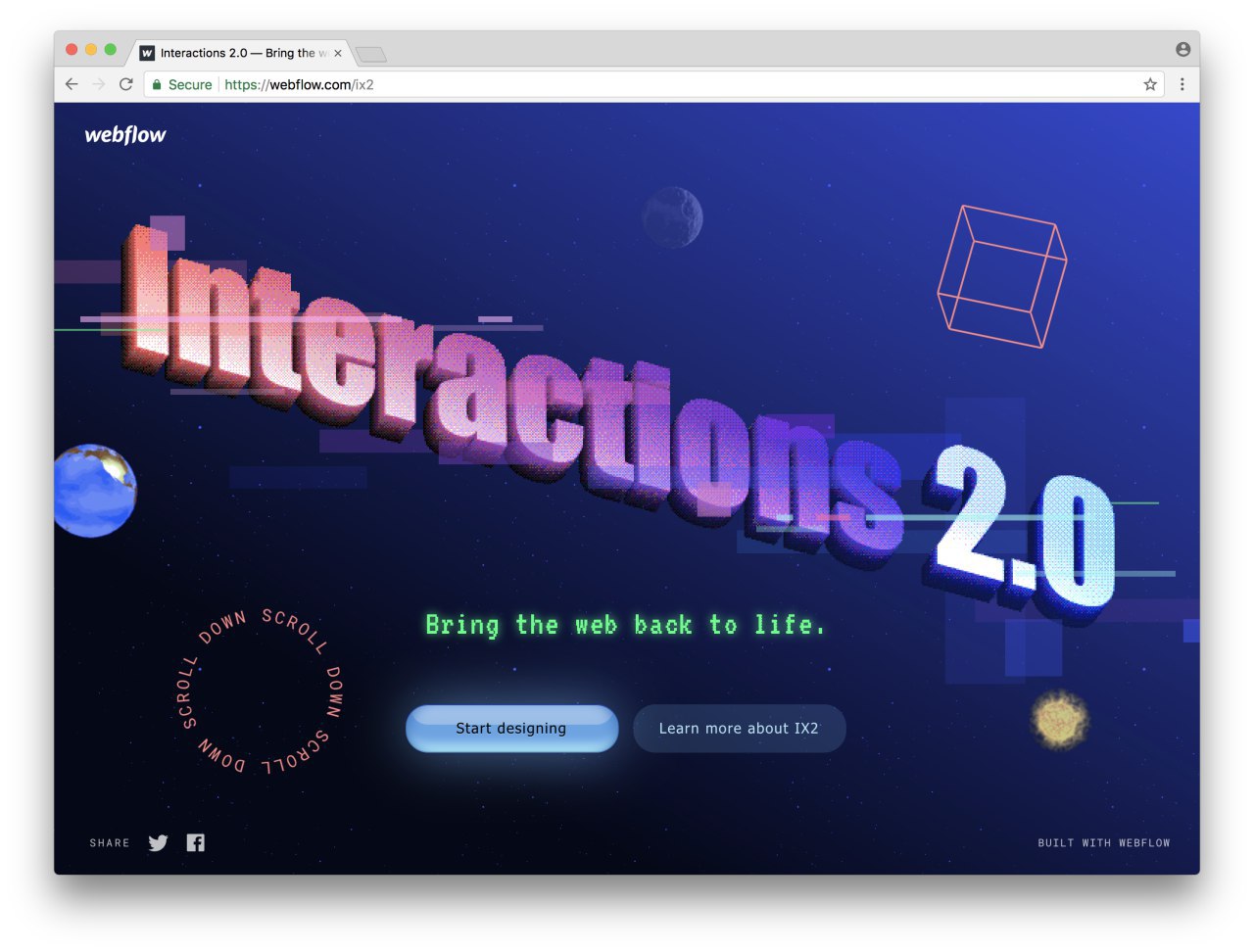The height and width of the screenshot is (952, 1254).
Task: Open a new browser tab
Action: 371,54
